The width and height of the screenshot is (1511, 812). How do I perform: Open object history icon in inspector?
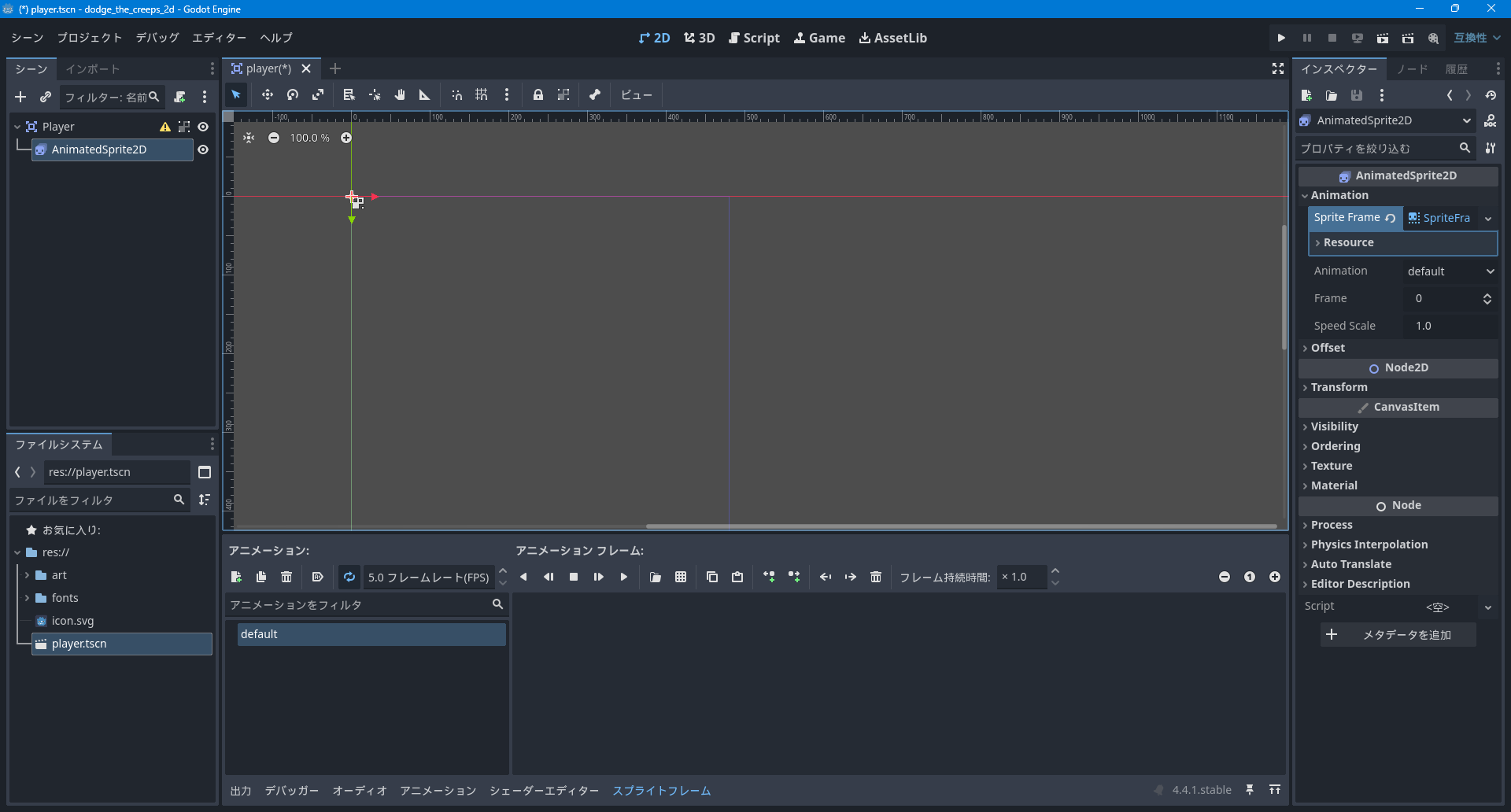(x=1491, y=95)
